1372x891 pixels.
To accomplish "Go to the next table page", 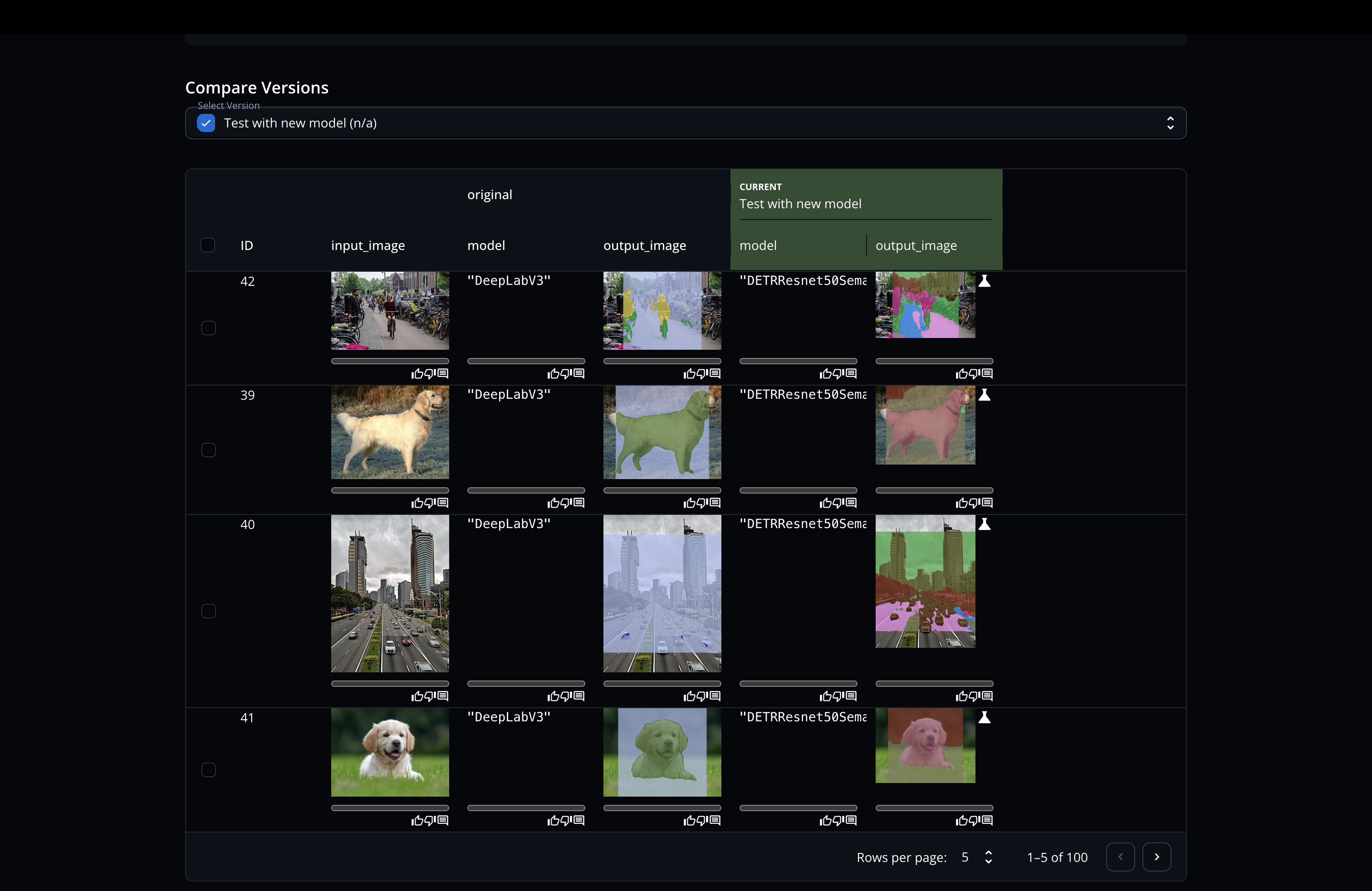I will [1156, 857].
